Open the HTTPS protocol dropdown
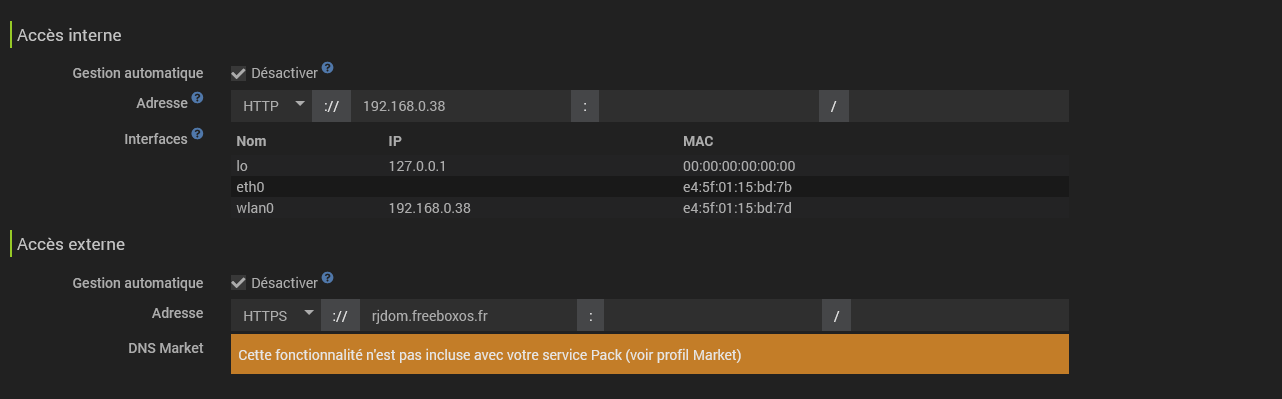The image size is (1282, 399). click(x=275, y=315)
